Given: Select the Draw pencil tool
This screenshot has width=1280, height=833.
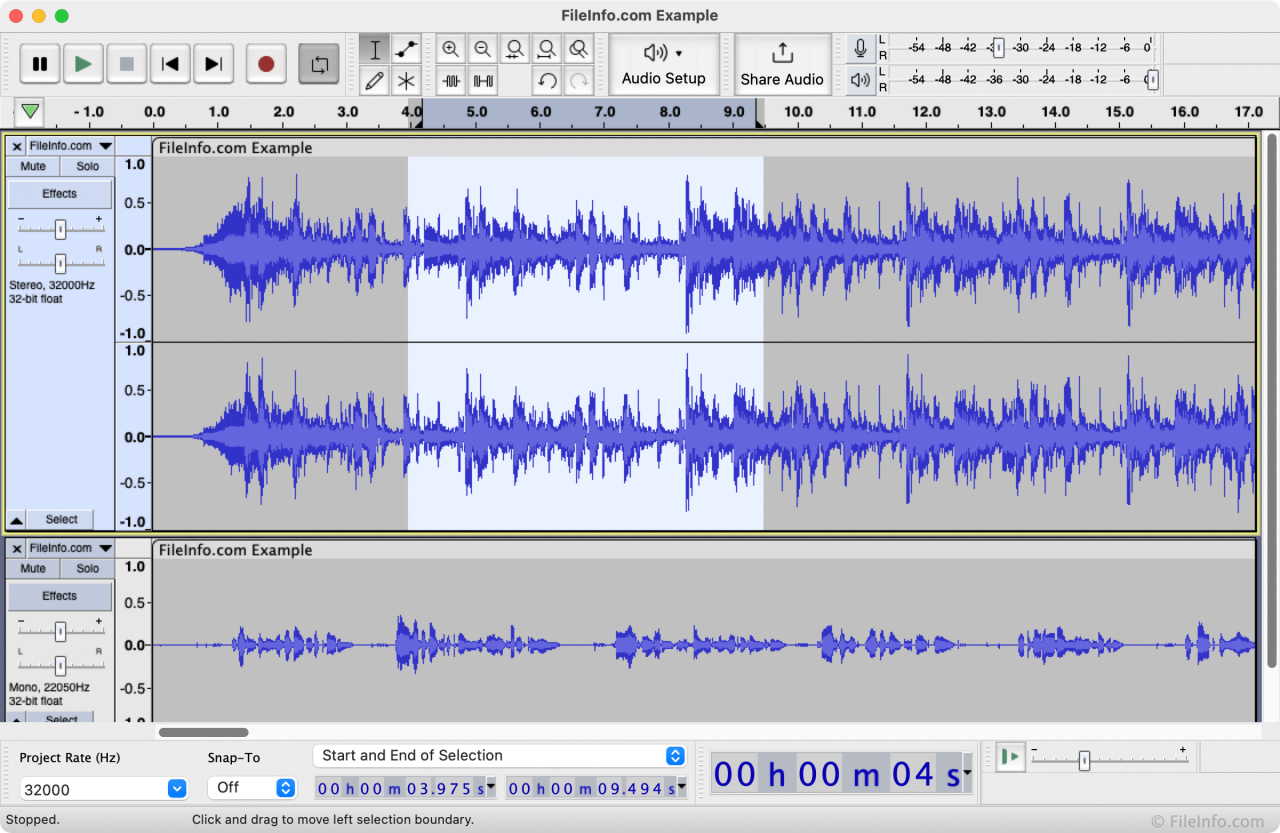Looking at the screenshot, I should coord(375,81).
